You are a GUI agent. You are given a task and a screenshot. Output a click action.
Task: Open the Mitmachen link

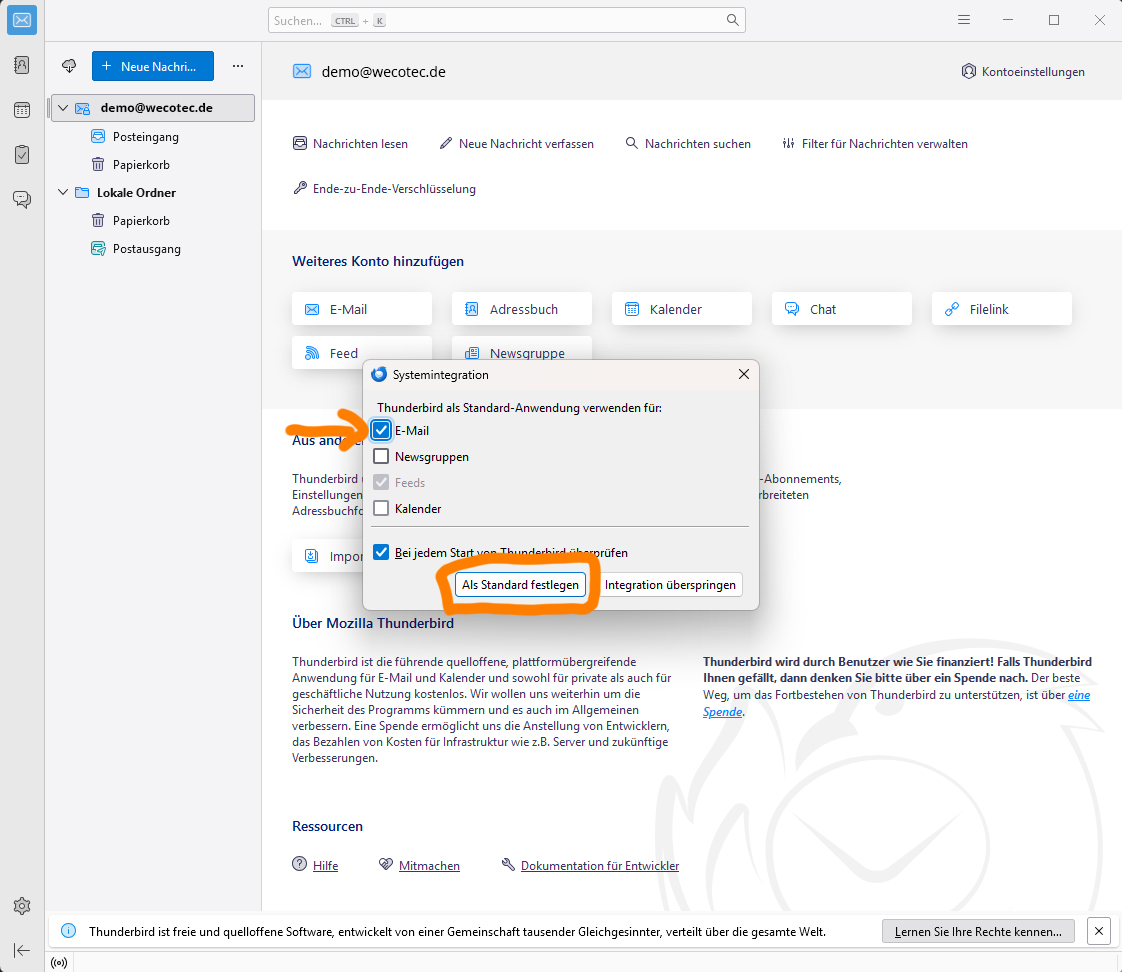coord(429,865)
